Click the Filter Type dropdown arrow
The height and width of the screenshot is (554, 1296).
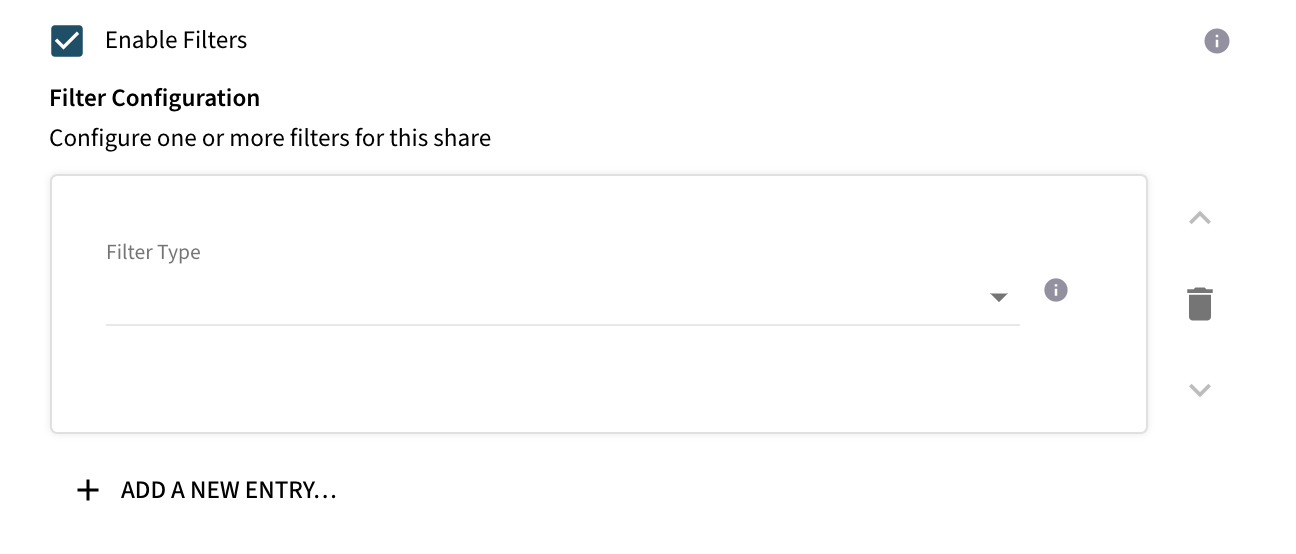(x=998, y=297)
